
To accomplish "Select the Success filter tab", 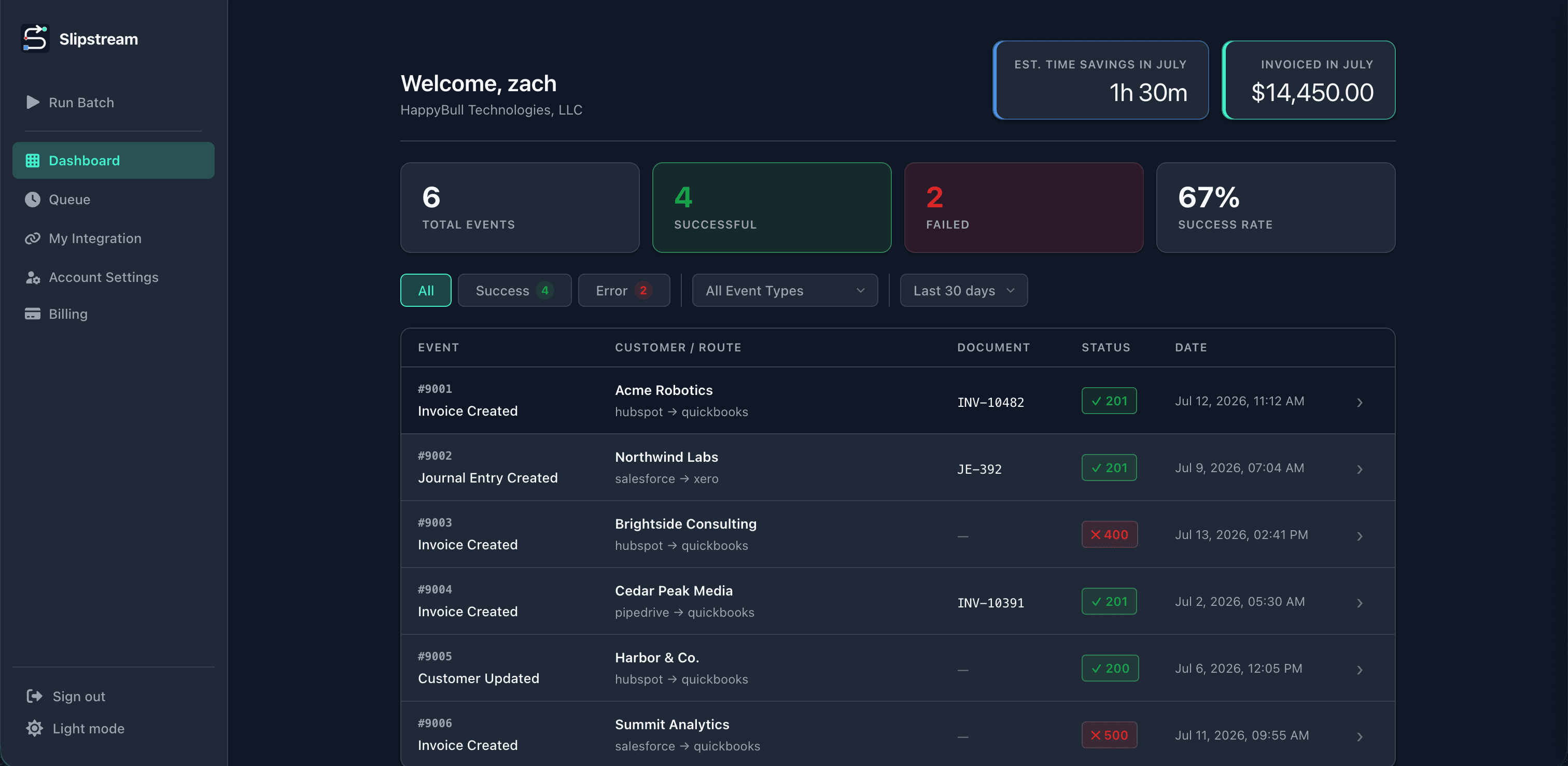I will pyautogui.click(x=514, y=291).
